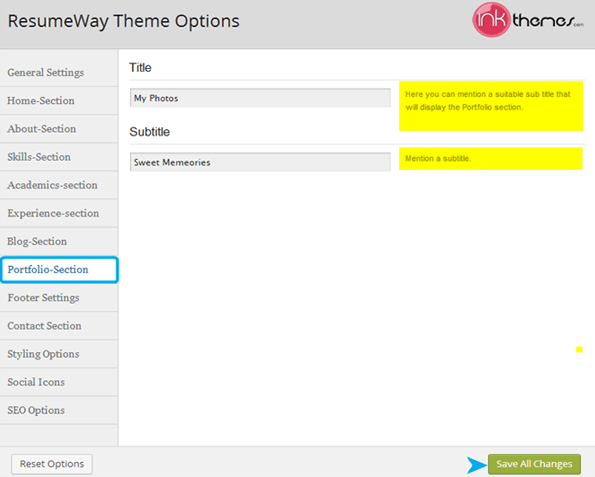Viewport: 595px width, 477px height.
Task: Select Social Icons tab
Action: click(x=59, y=382)
